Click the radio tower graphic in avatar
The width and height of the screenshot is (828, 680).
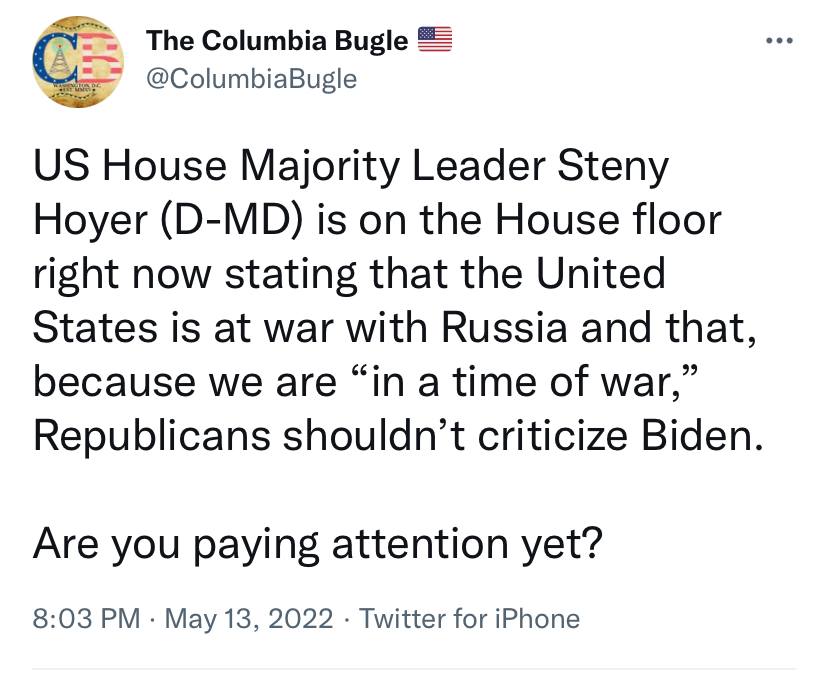click(x=60, y=58)
